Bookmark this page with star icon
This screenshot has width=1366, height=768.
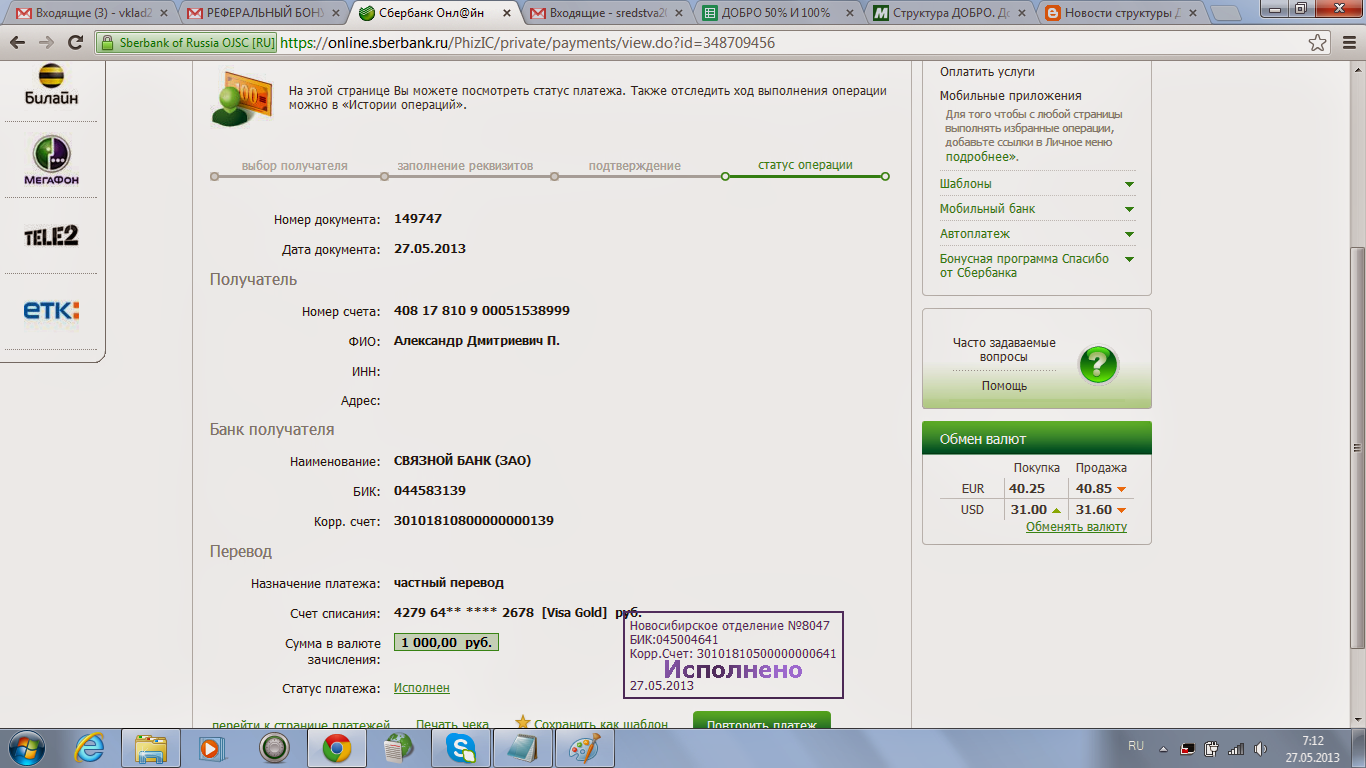pos(1318,43)
